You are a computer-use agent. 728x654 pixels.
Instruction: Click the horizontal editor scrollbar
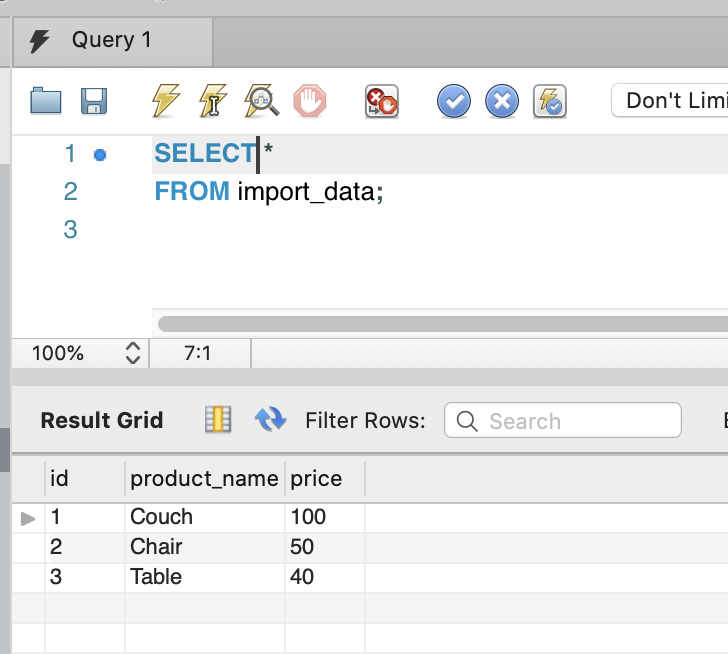pos(442,324)
